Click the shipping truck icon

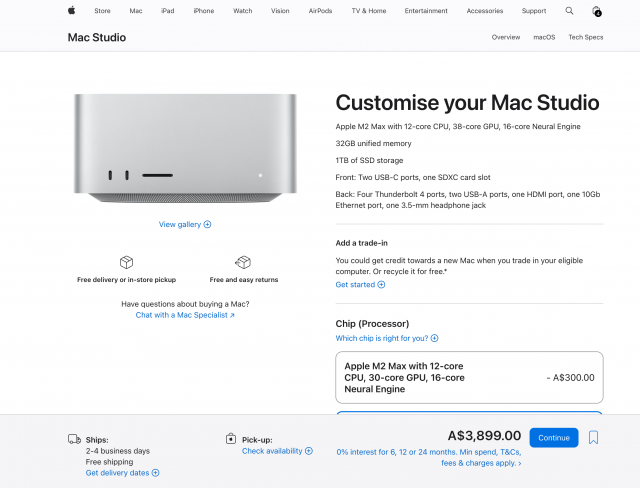tap(74, 439)
